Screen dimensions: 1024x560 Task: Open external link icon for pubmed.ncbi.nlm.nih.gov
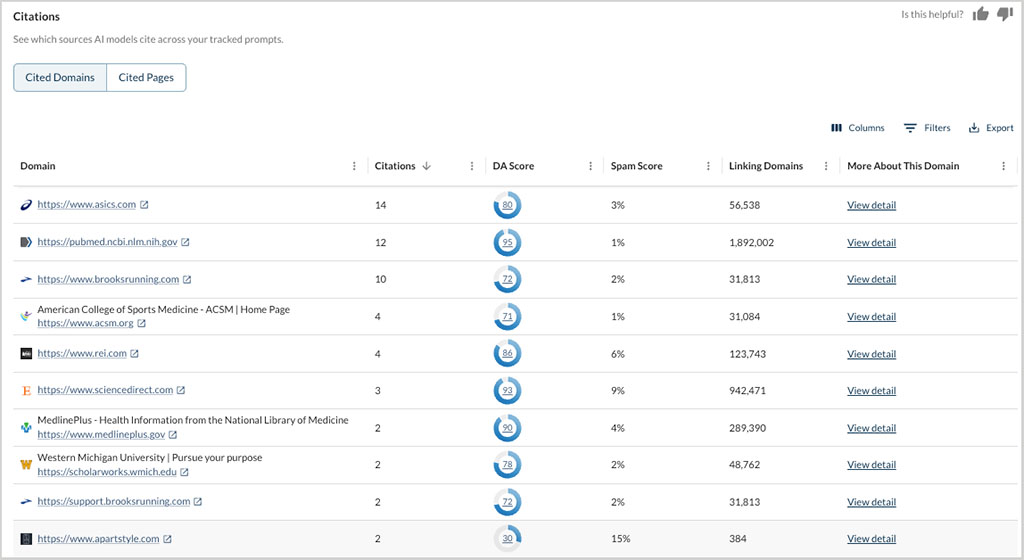(185, 241)
